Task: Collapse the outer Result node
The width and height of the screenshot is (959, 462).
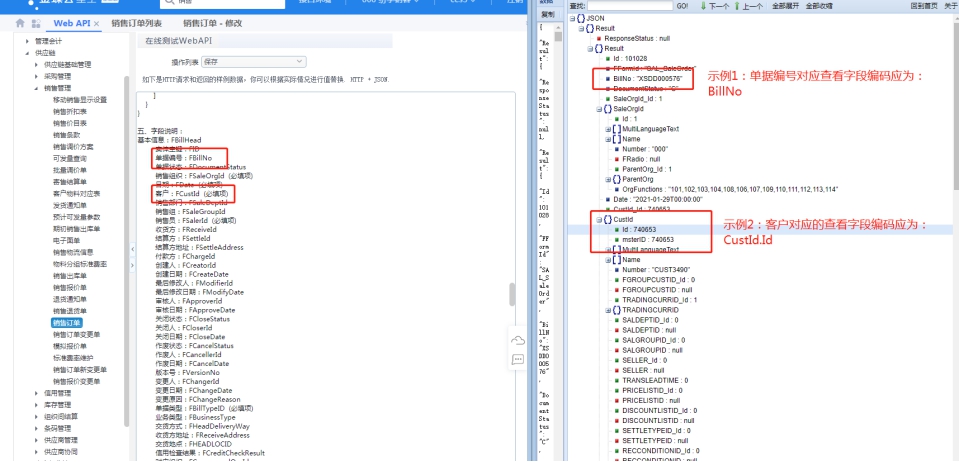Action: tap(581, 28)
